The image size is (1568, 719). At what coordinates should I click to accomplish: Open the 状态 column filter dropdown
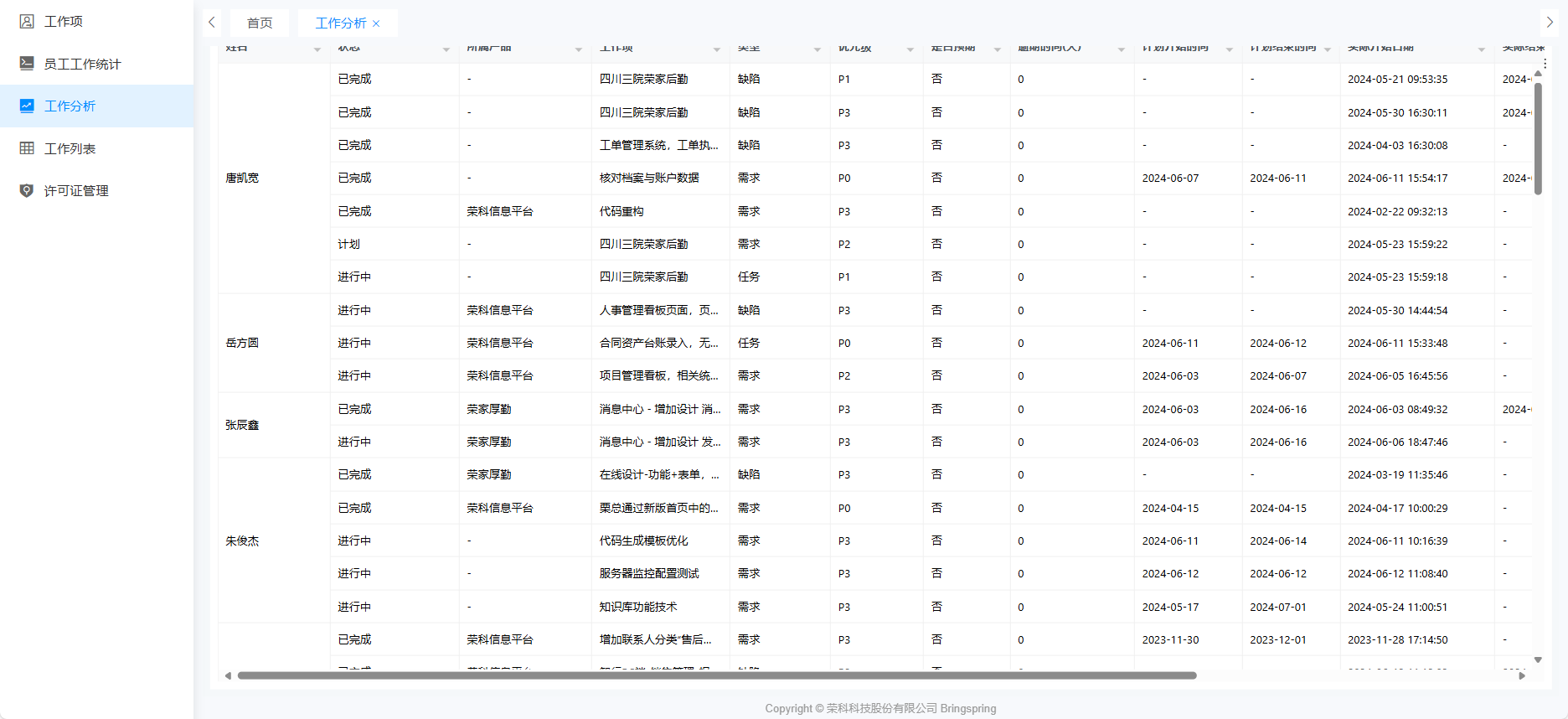pyautogui.click(x=446, y=49)
